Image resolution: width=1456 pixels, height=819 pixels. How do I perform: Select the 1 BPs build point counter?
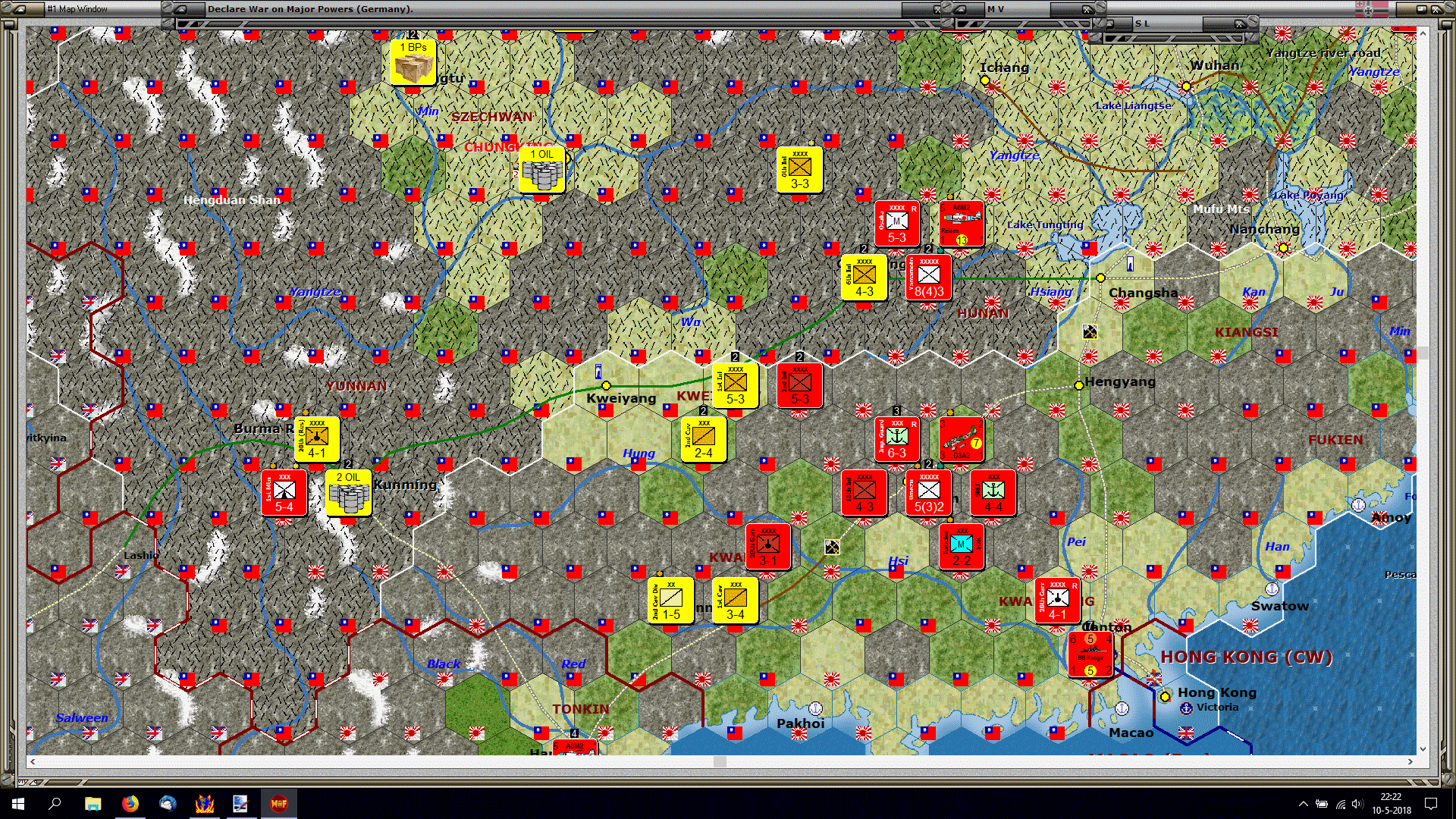[x=413, y=62]
